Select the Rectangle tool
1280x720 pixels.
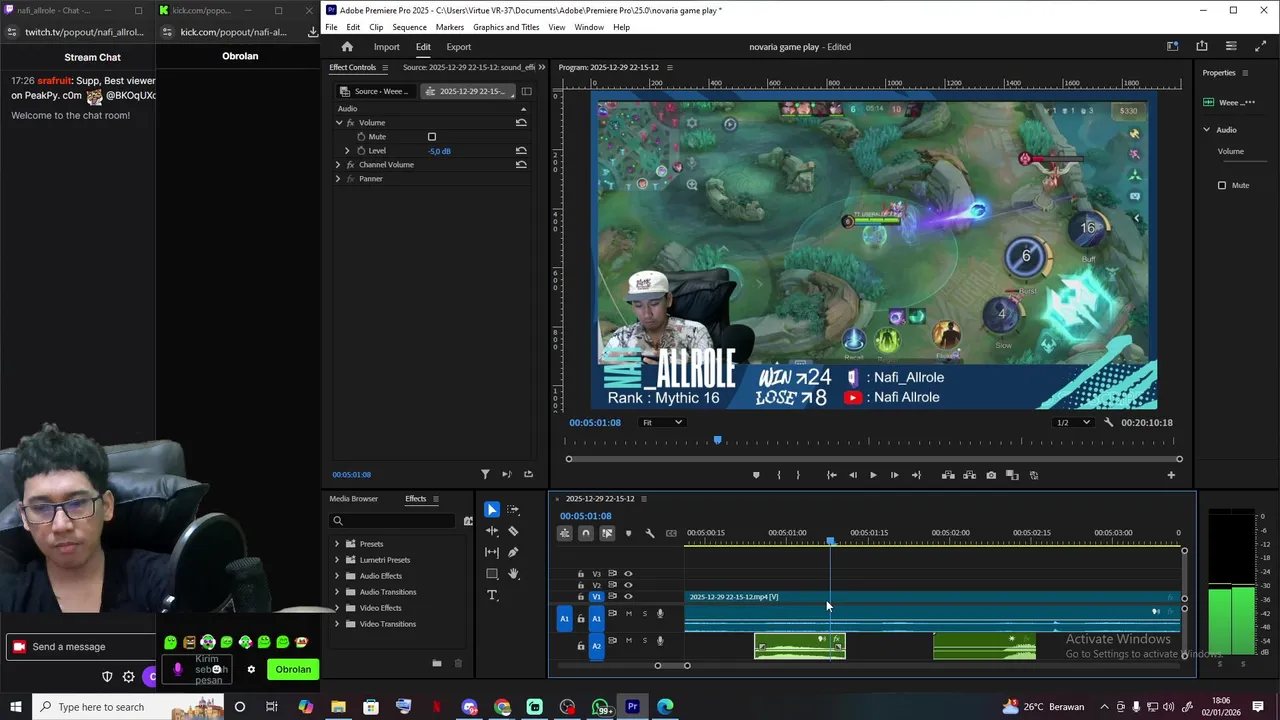pyautogui.click(x=492, y=574)
